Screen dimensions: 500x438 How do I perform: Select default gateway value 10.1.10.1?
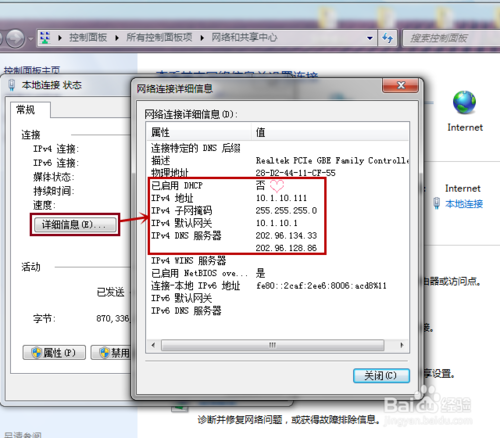[277, 223]
